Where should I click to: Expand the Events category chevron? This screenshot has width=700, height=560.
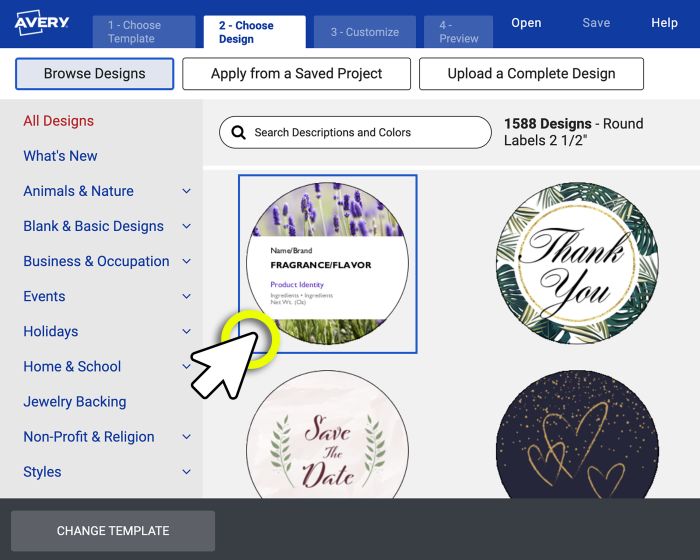[x=186, y=296]
